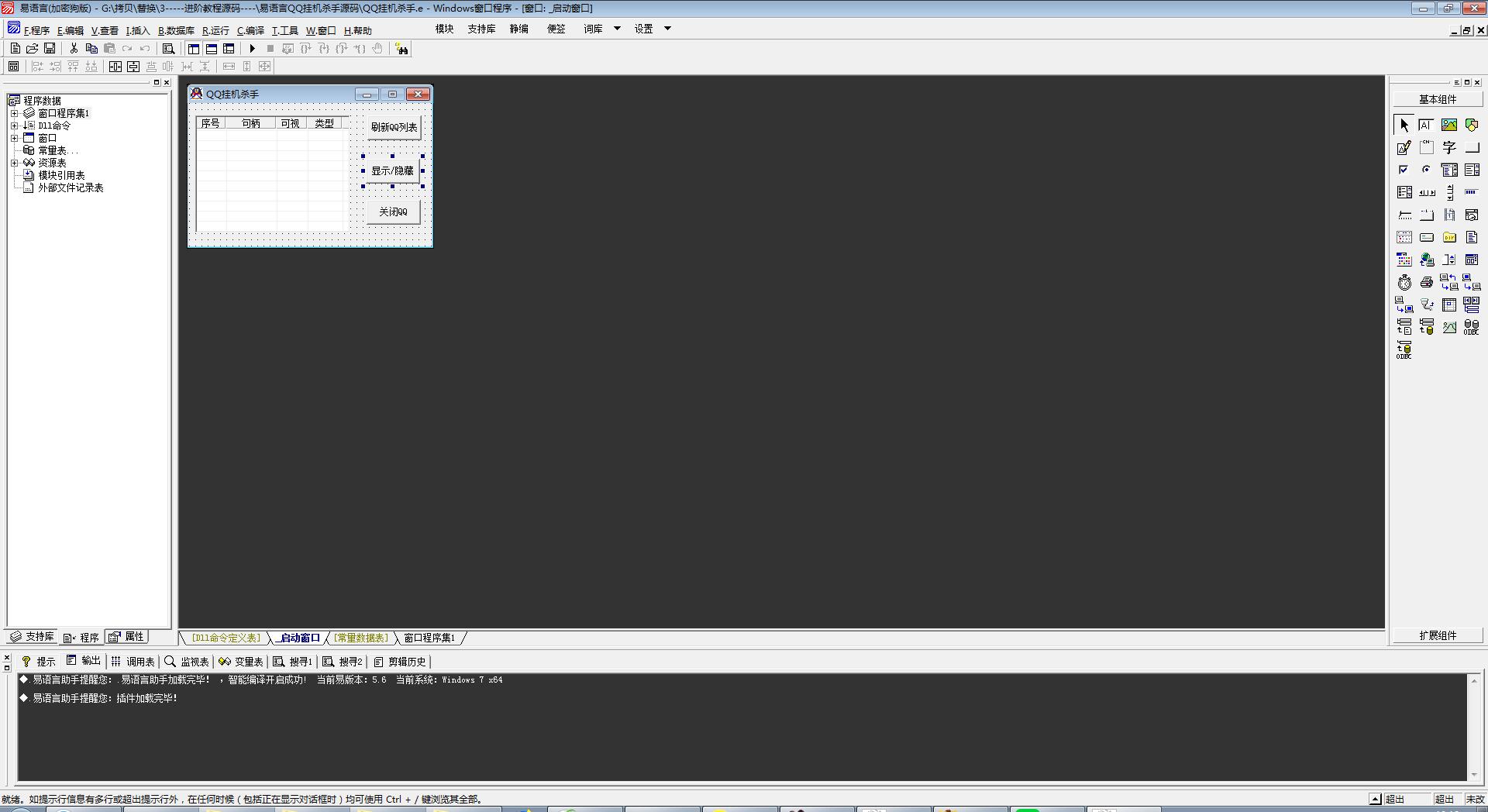Click the Open file folder icon
Image resolution: width=1488 pixels, height=812 pixels.
pyautogui.click(x=33, y=49)
